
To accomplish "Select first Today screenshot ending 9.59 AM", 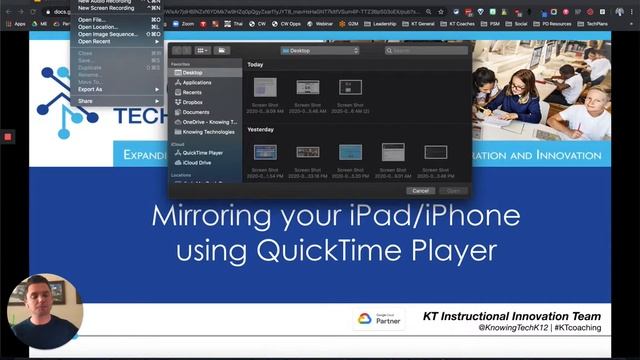I will tap(265, 95).
